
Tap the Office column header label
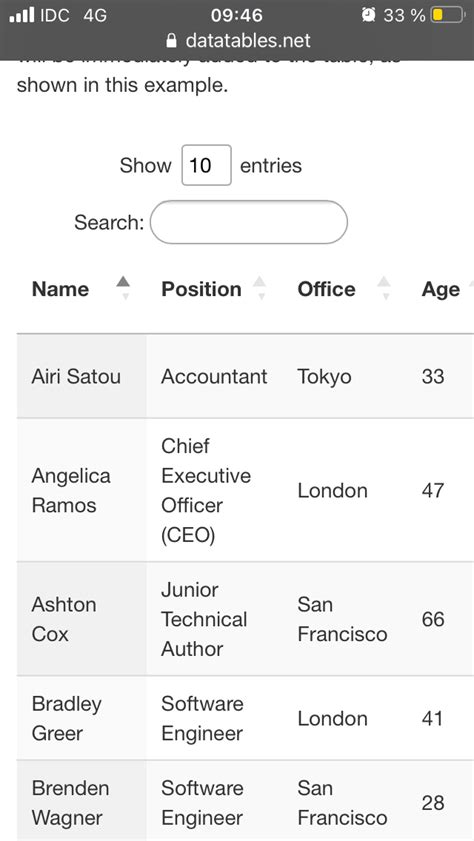(x=326, y=289)
